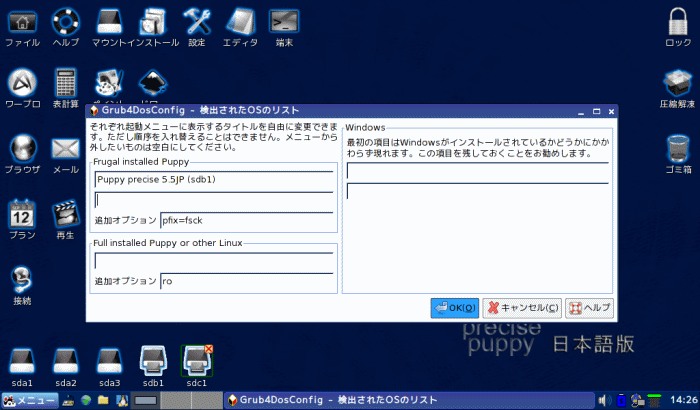Open the ファイル home desktop icon
Viewport: 700px width, 410px height.
[22, 22]
